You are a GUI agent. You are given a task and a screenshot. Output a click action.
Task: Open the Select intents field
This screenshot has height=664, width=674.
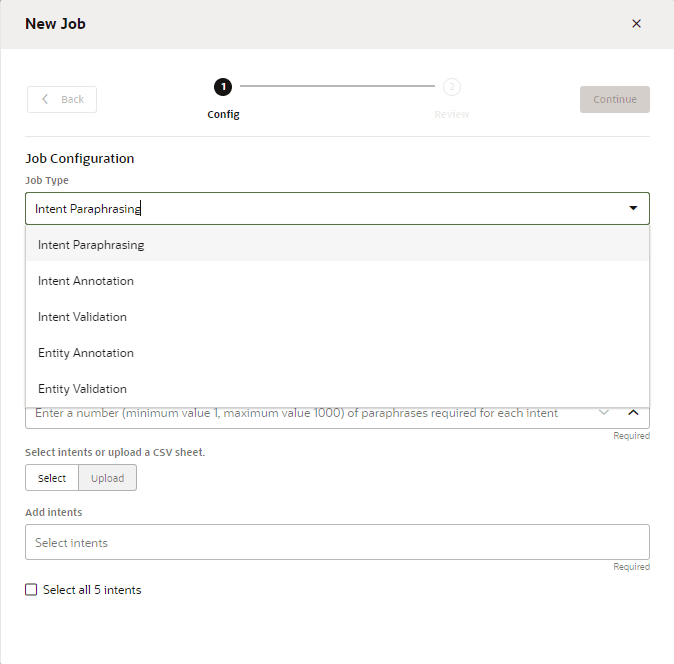[337, 543]
